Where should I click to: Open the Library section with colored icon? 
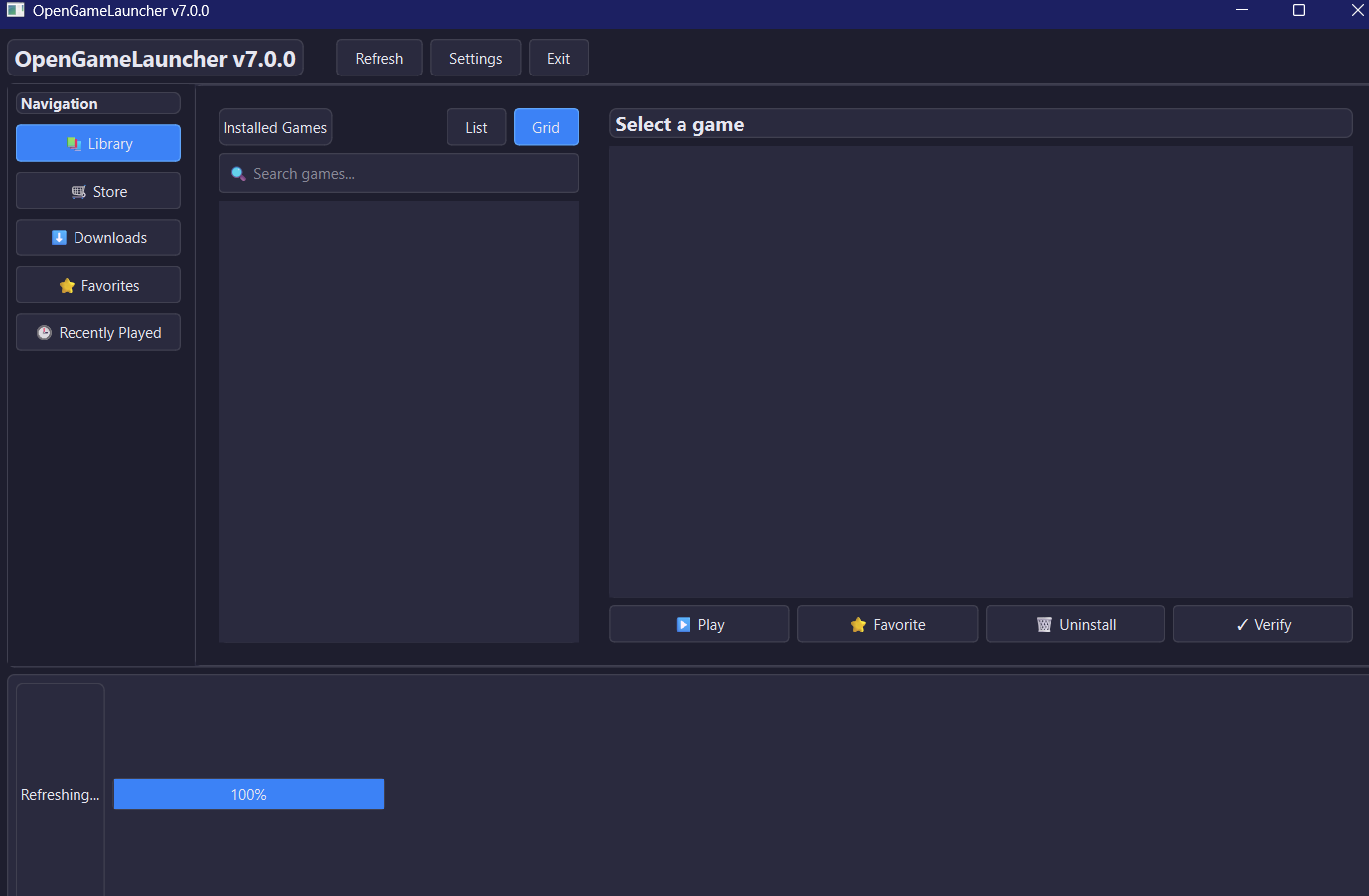tap(98, 143)
